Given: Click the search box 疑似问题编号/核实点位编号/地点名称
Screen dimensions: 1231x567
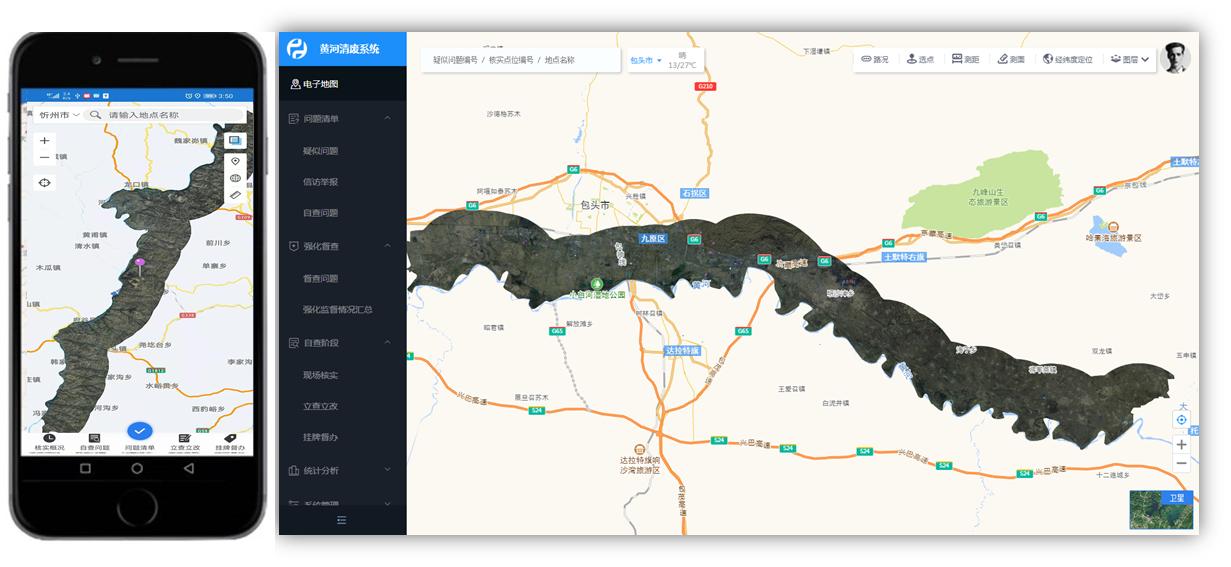Looking at the screenshot, I should 520,60.
